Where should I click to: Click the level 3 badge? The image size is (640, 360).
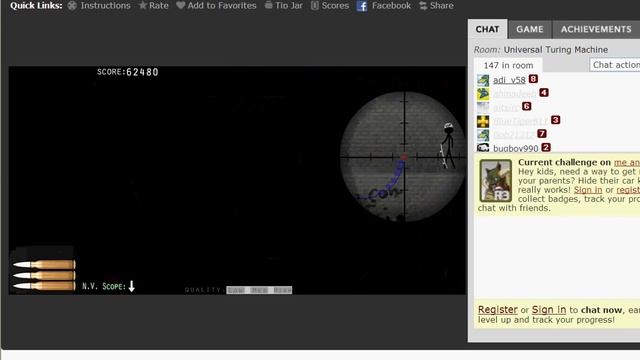[x=556, y=120]
